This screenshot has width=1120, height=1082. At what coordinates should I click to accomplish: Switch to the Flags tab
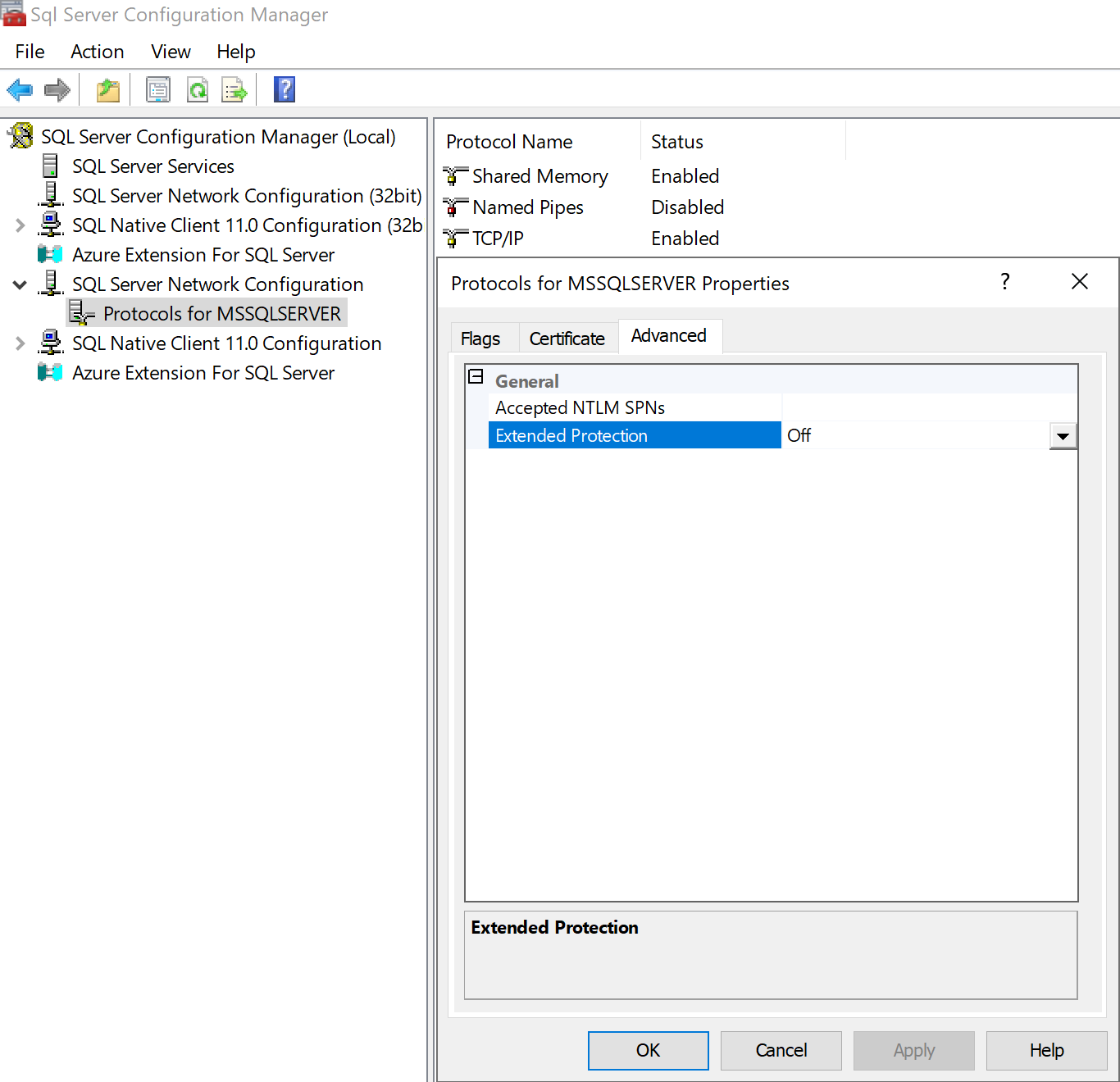tap(480, 339)
